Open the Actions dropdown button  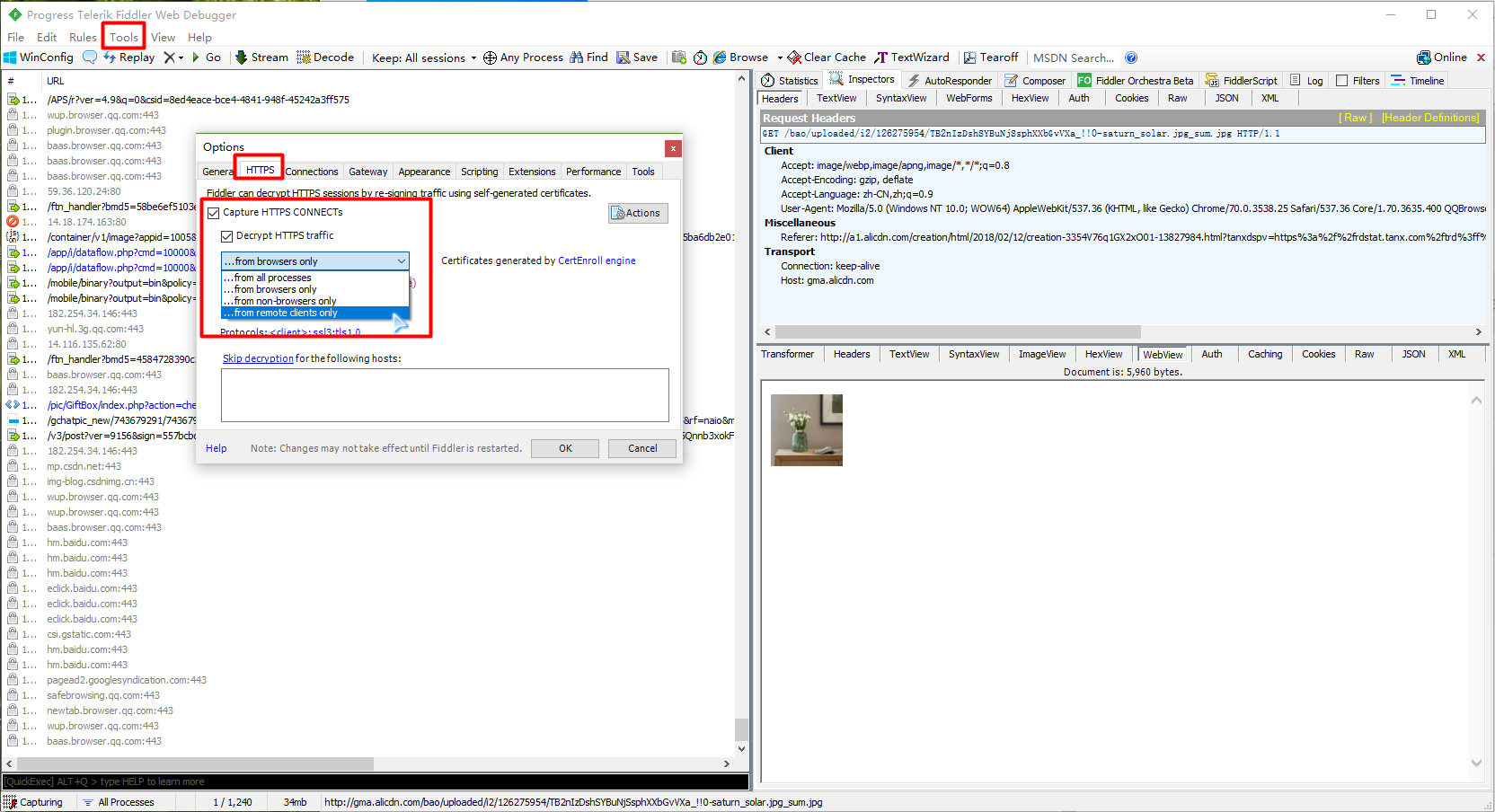(x=638, y=213)
